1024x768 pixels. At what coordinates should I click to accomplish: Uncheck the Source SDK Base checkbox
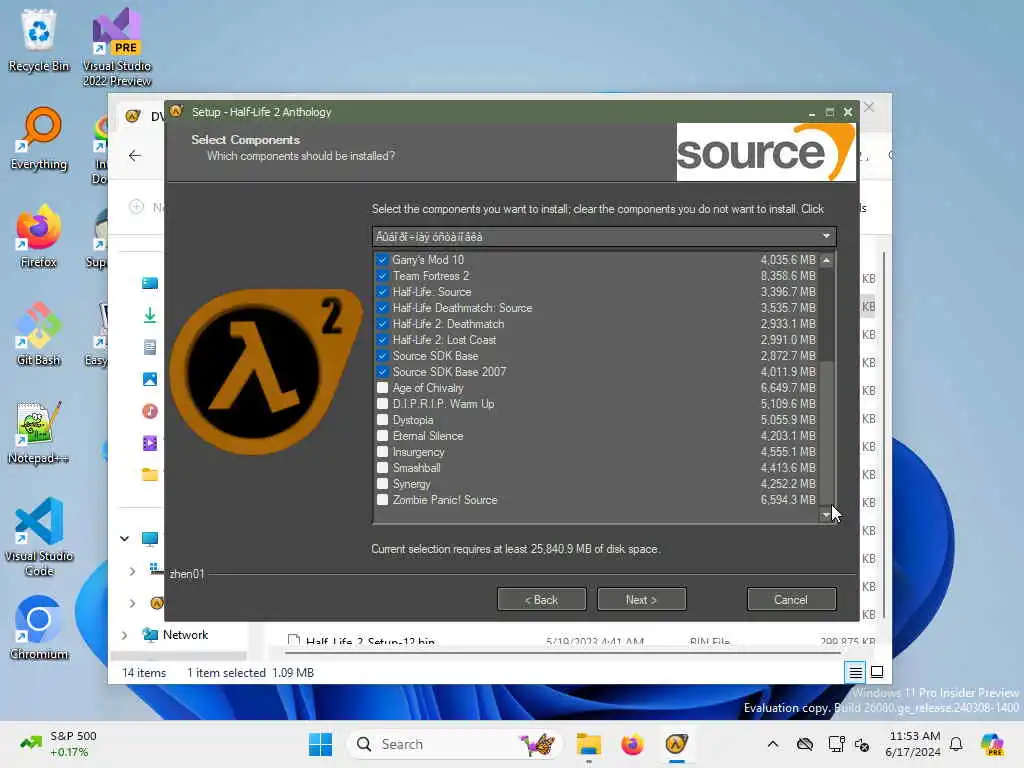[x=383, y=356]
